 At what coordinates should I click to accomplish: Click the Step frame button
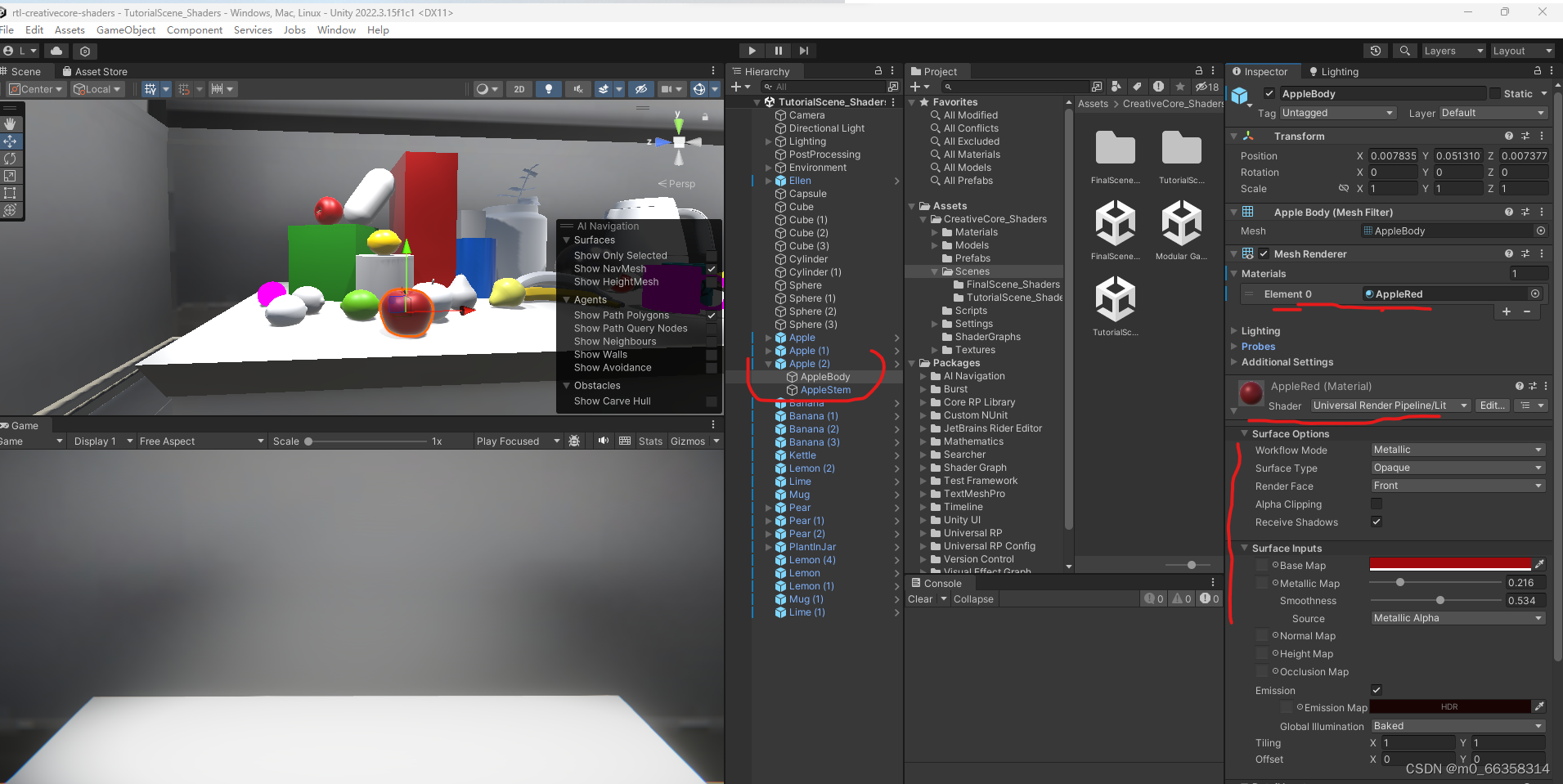(804, 50)
